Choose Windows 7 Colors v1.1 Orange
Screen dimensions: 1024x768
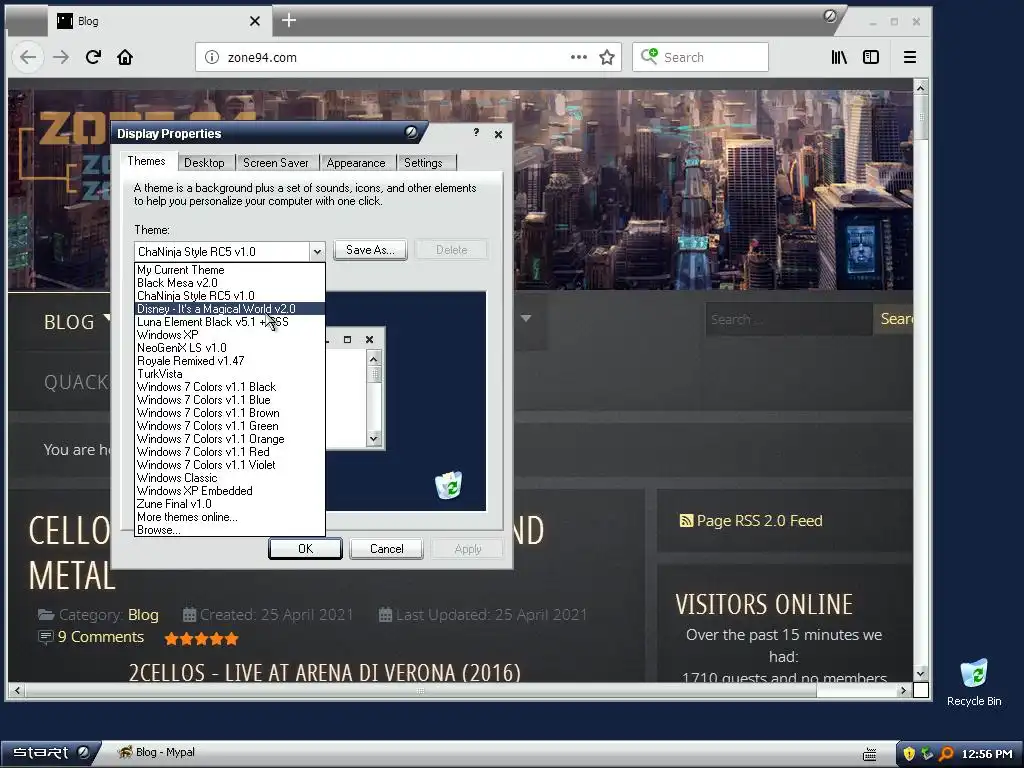coord(229,440)
